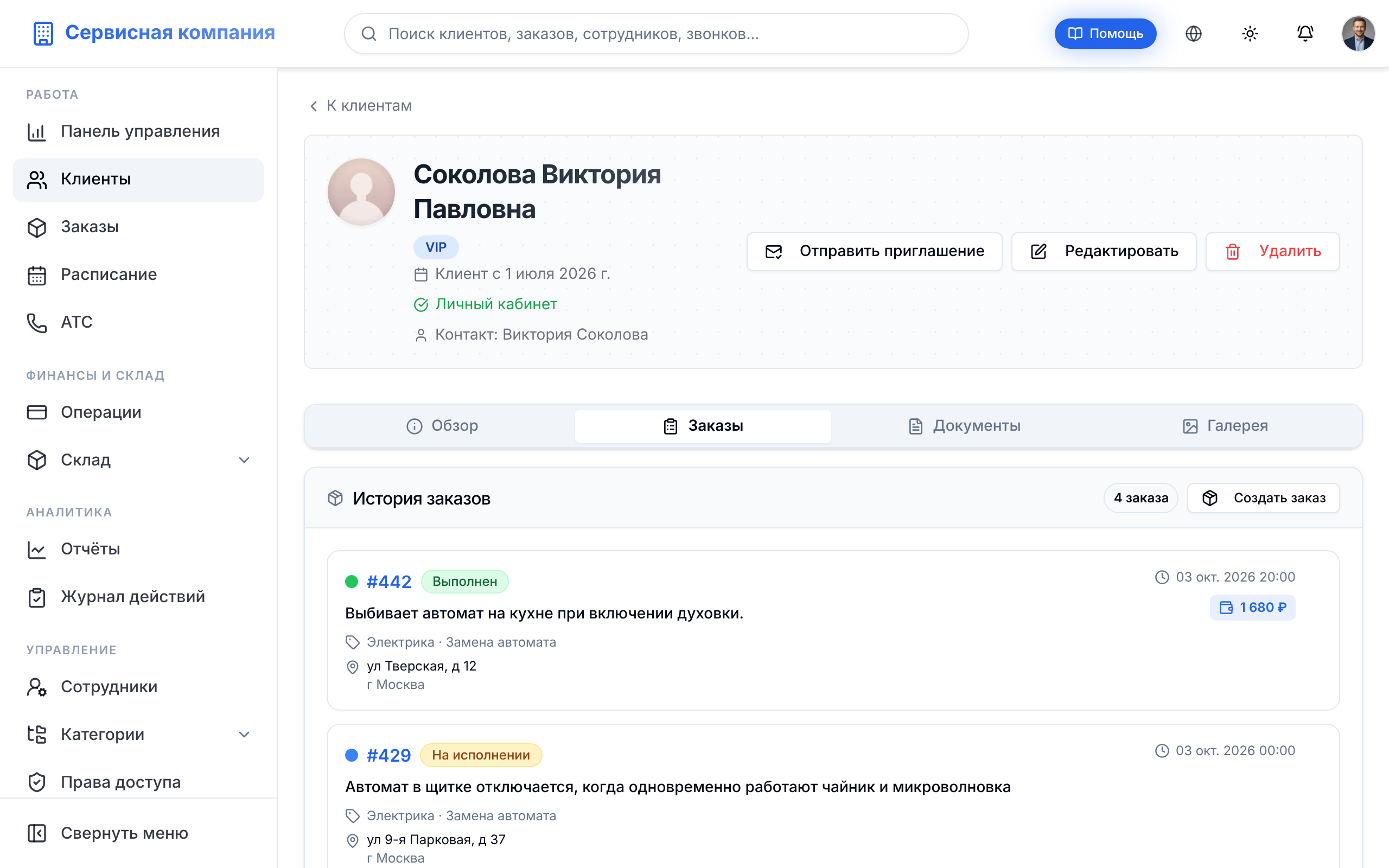Go to Заказы in the sidebar
1389x868 pixels.
point(138,227)
